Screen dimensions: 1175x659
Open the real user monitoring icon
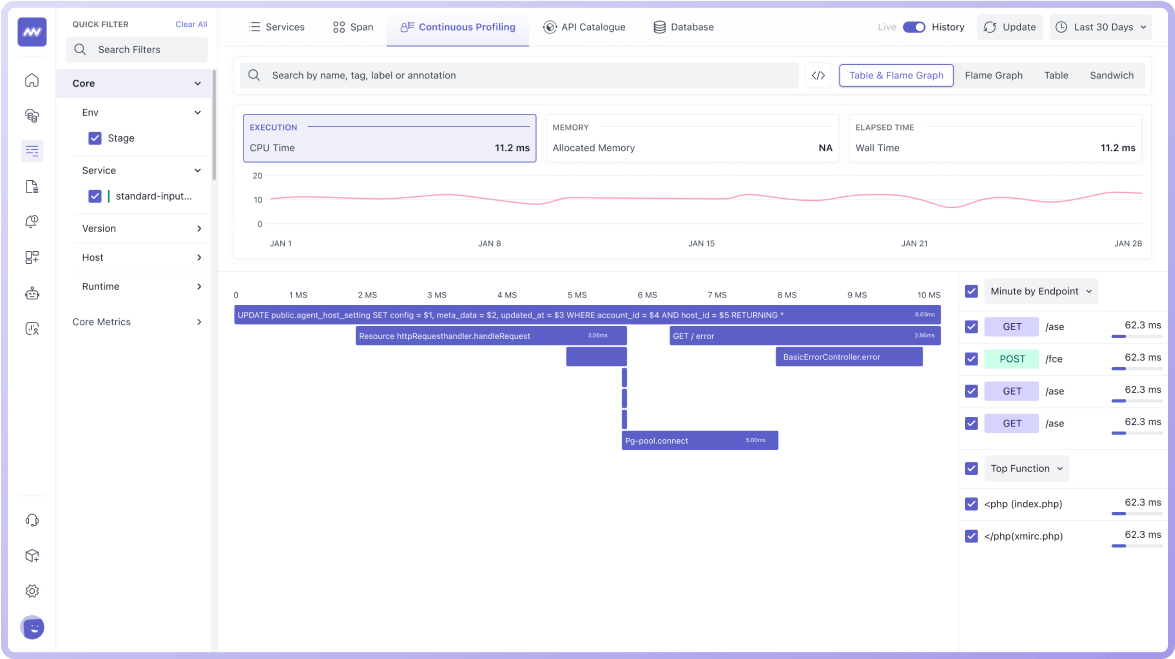[x=32, y=328]
